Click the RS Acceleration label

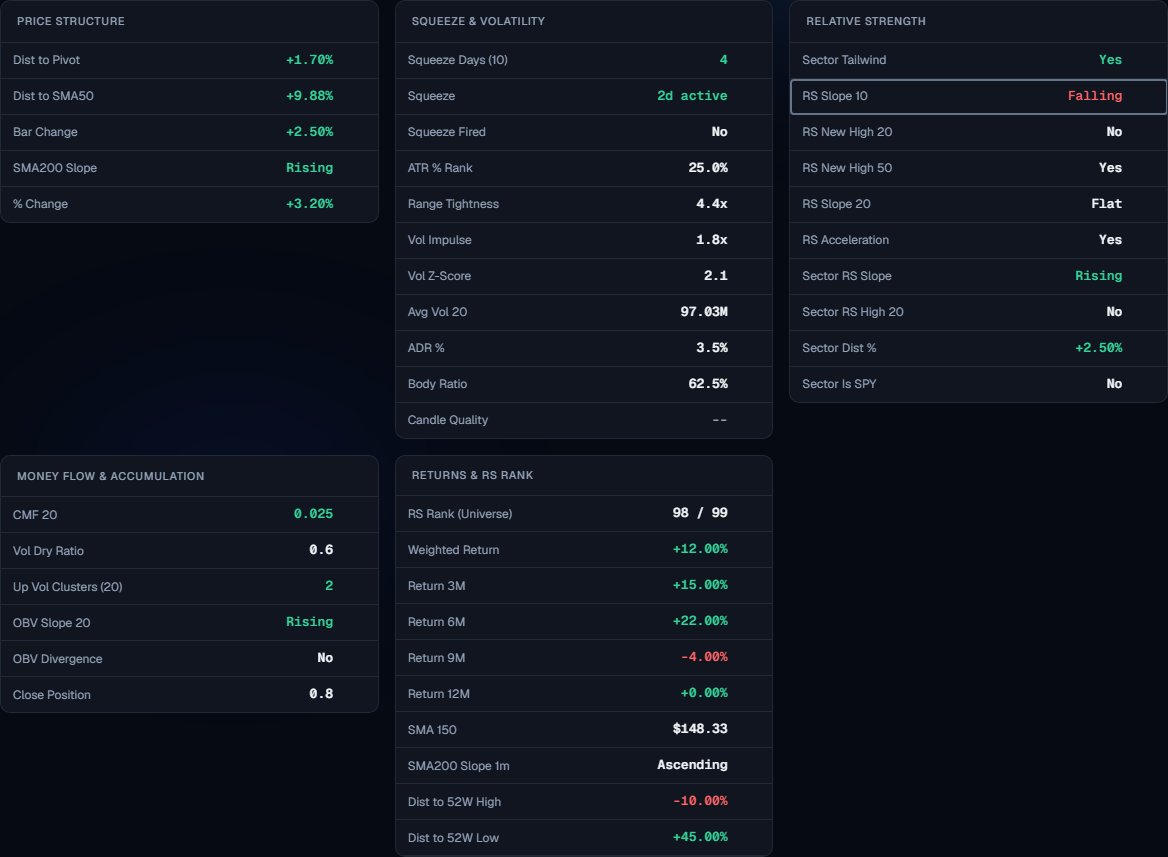(x=845, y=239)
